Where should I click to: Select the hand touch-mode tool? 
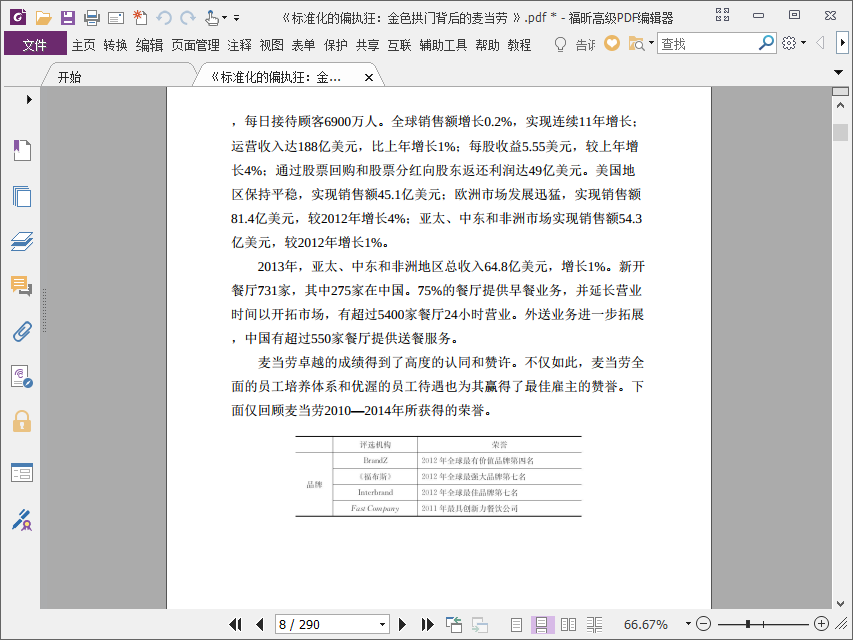(212, 18)
